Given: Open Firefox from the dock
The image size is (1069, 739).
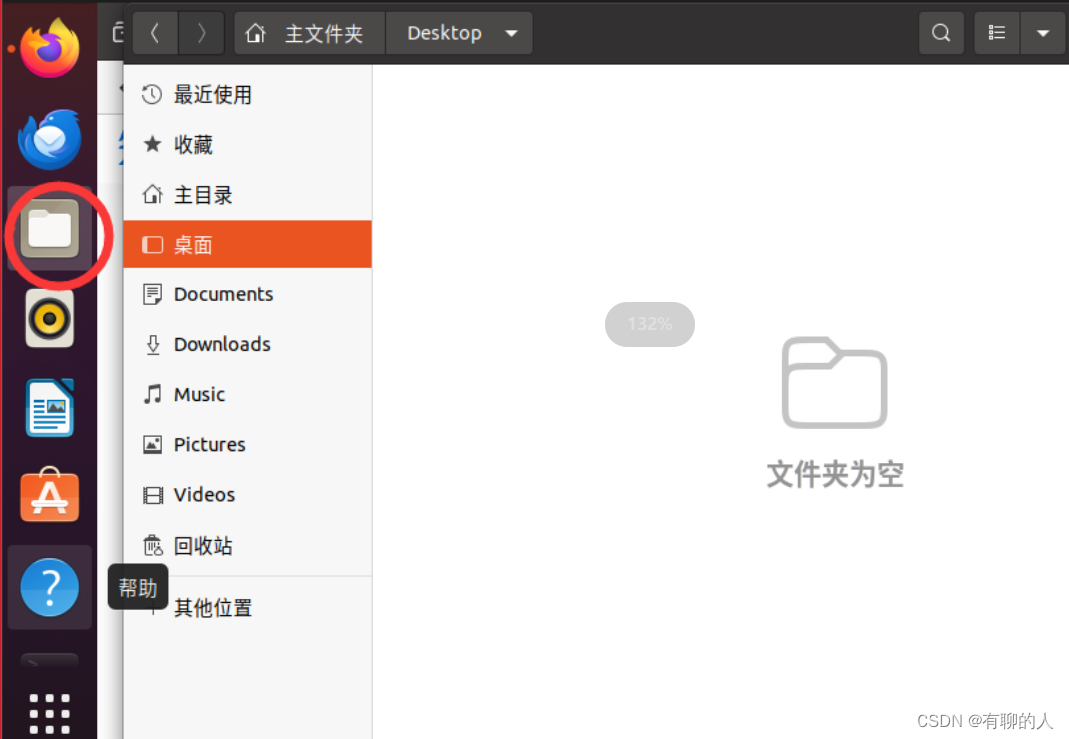Looking at the screenshot, I should 49,48.
